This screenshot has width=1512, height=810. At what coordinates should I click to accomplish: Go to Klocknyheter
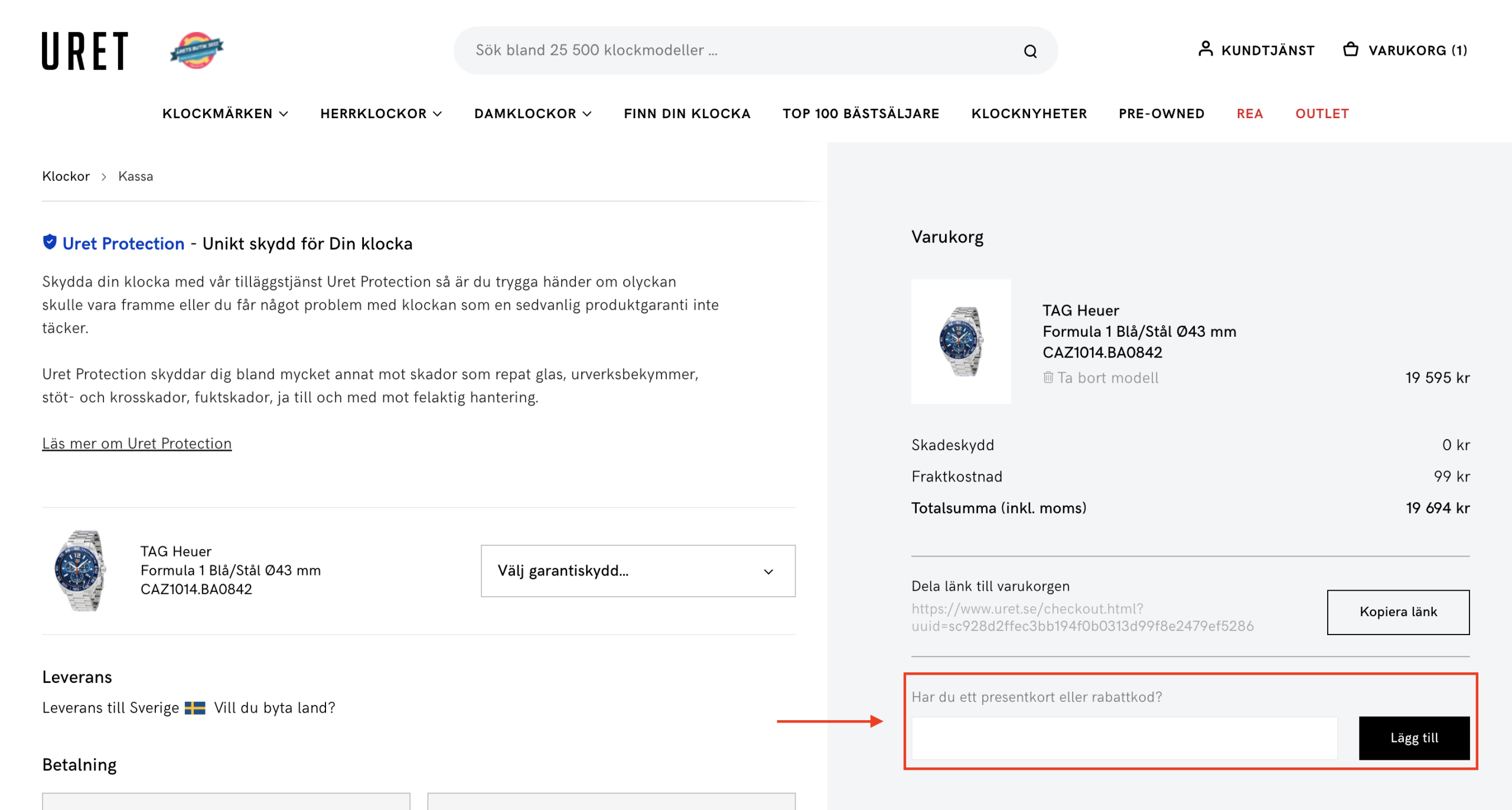point(1029,113)
